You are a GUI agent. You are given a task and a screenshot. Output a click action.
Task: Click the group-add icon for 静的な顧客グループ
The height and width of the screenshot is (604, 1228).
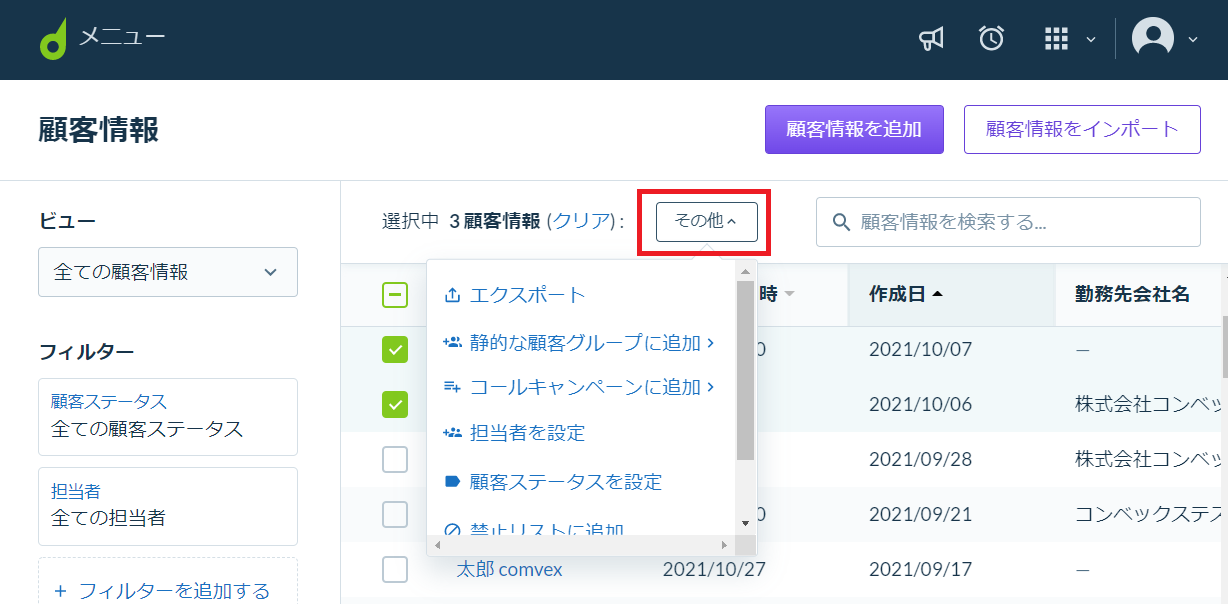click(x=452, y=342)
